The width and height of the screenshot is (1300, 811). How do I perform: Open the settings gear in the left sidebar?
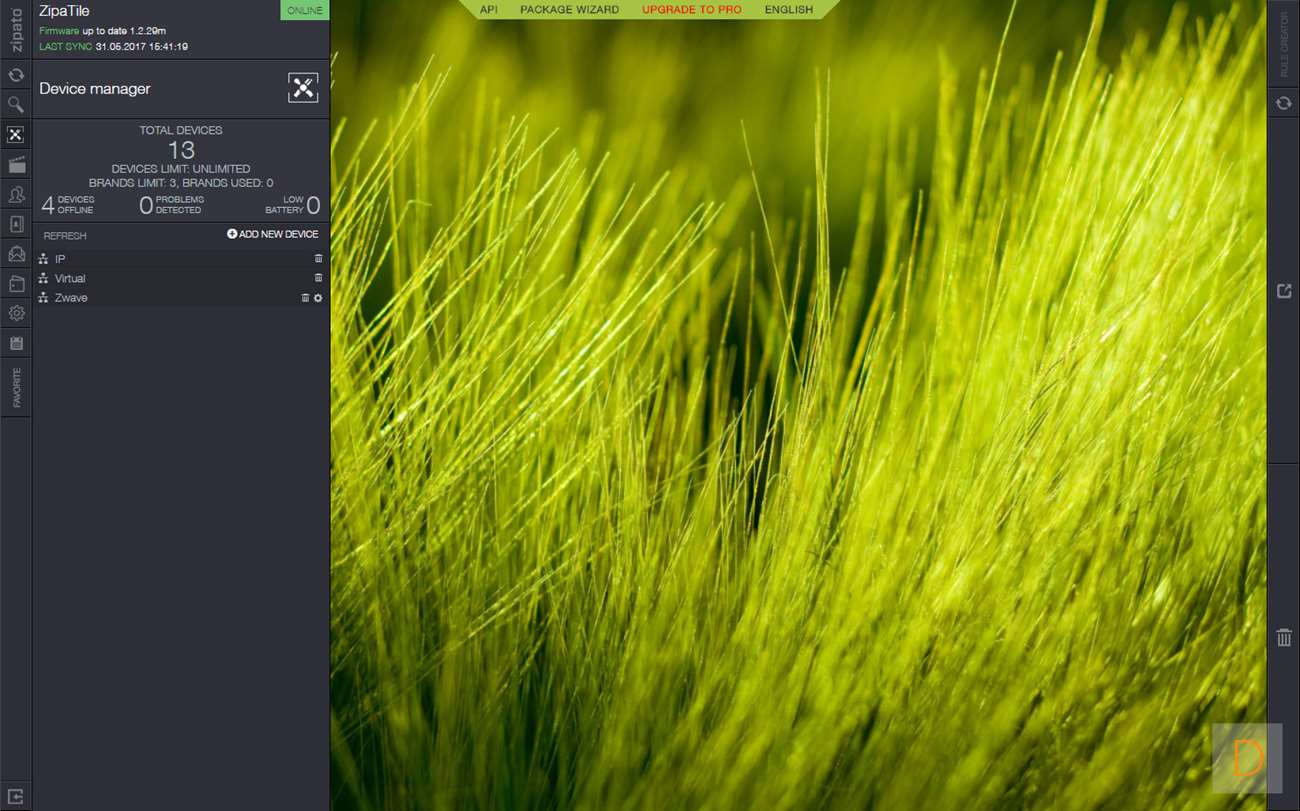tap(16, 313)
